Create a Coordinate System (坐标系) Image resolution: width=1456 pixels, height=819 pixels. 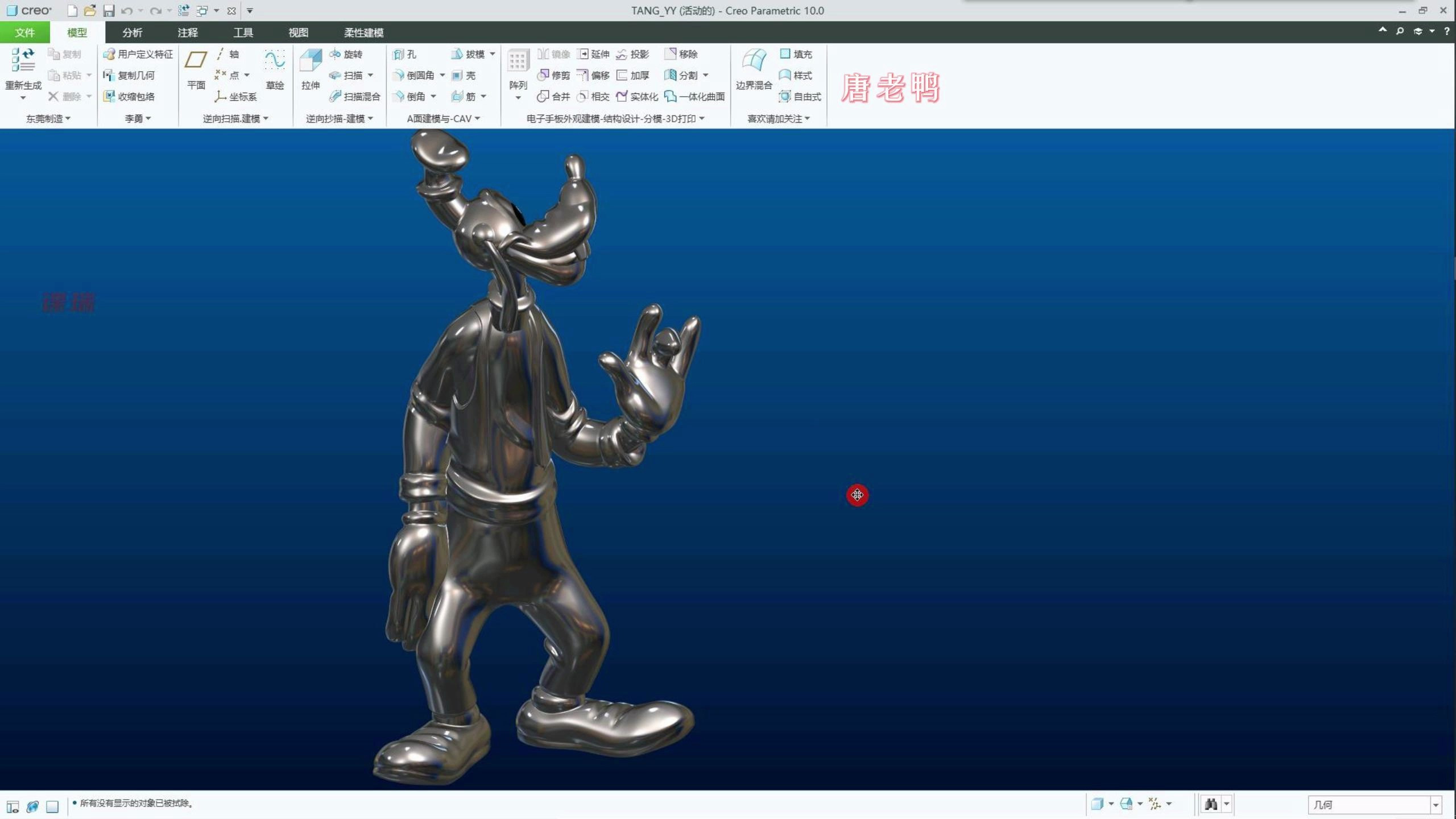pos(236,97)
